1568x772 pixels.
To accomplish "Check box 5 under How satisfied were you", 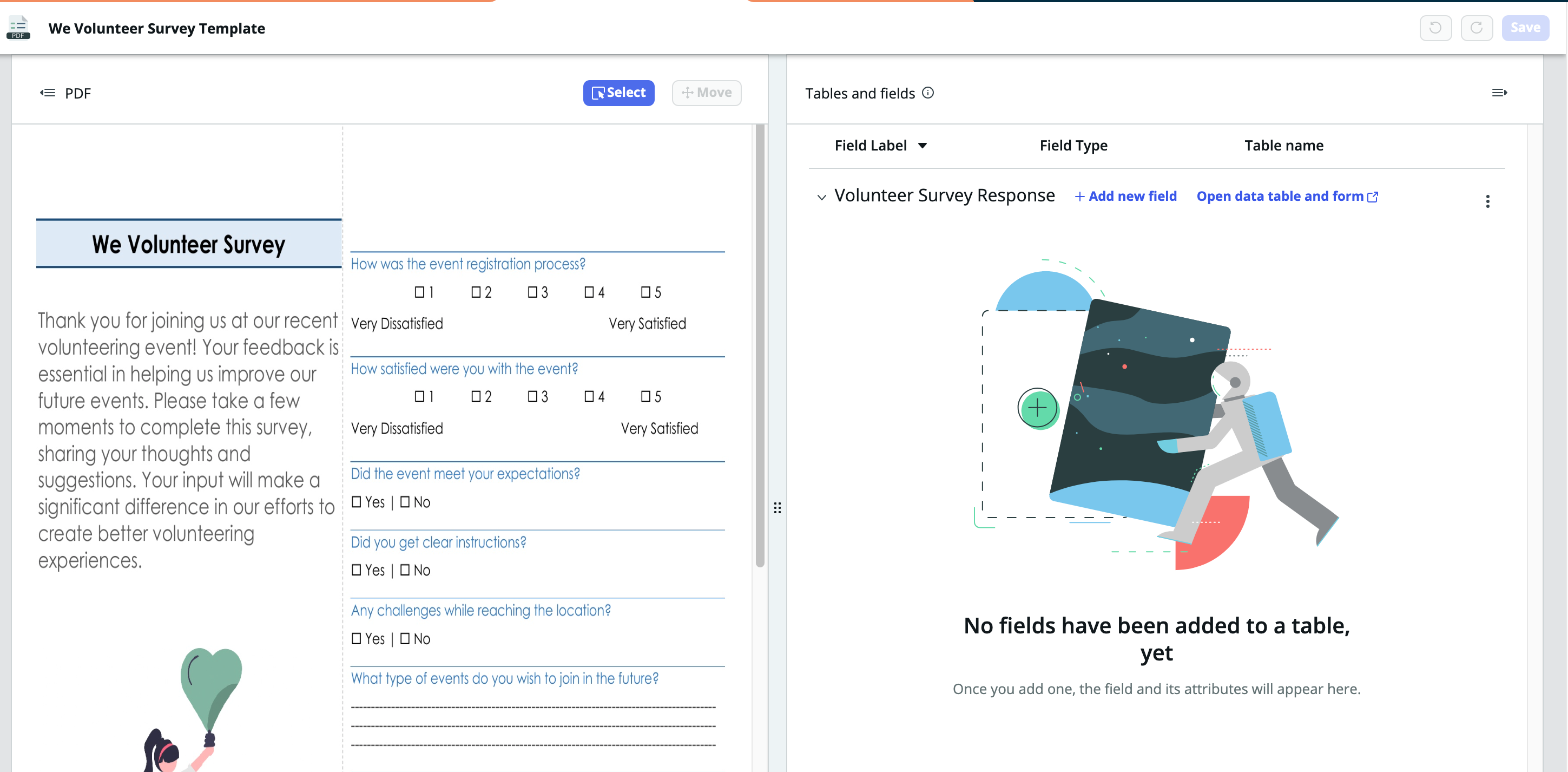I will [646, 396].
